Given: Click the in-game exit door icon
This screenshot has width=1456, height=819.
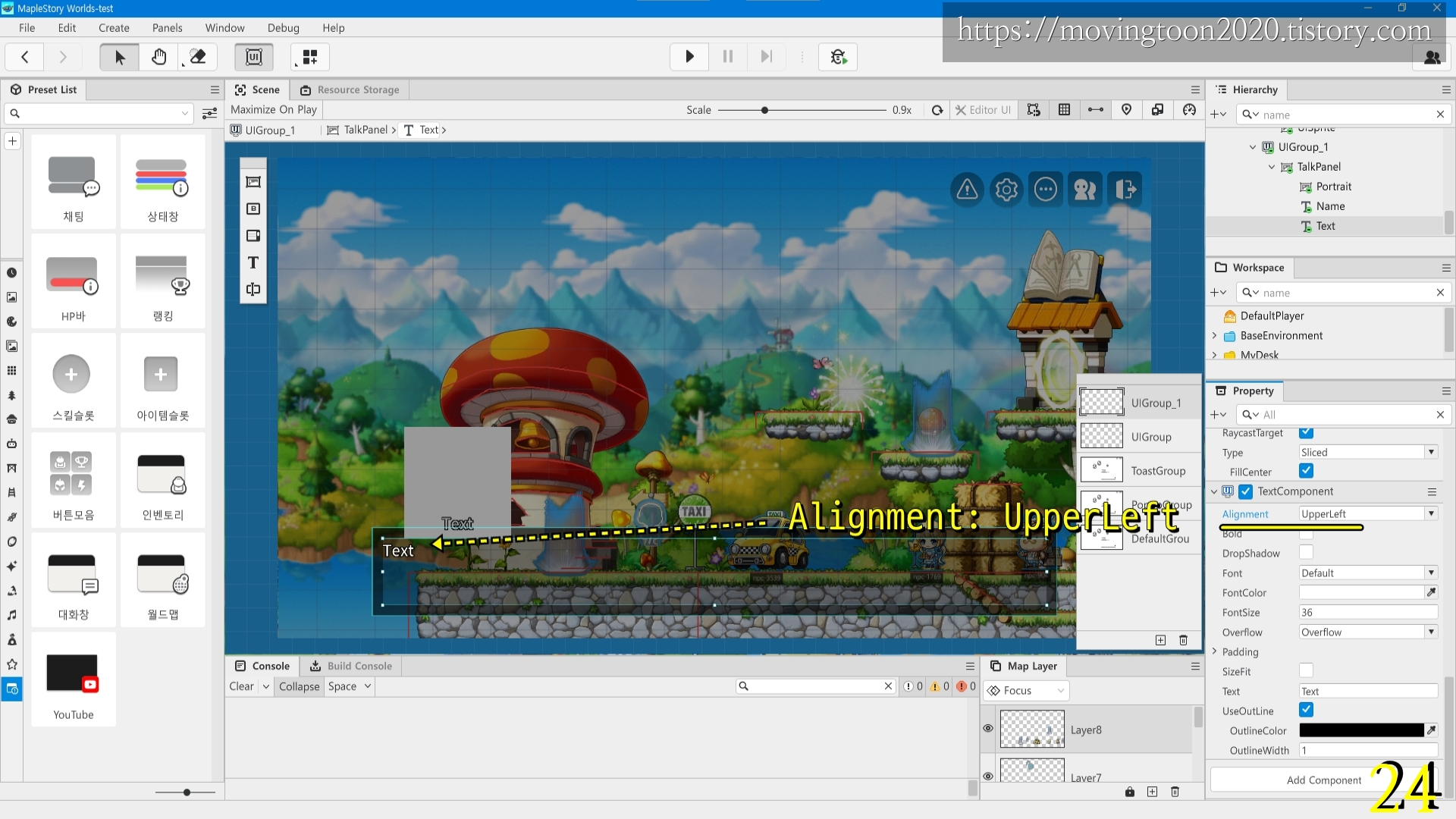Looking at the screenshot, I should pos(1125,189).
